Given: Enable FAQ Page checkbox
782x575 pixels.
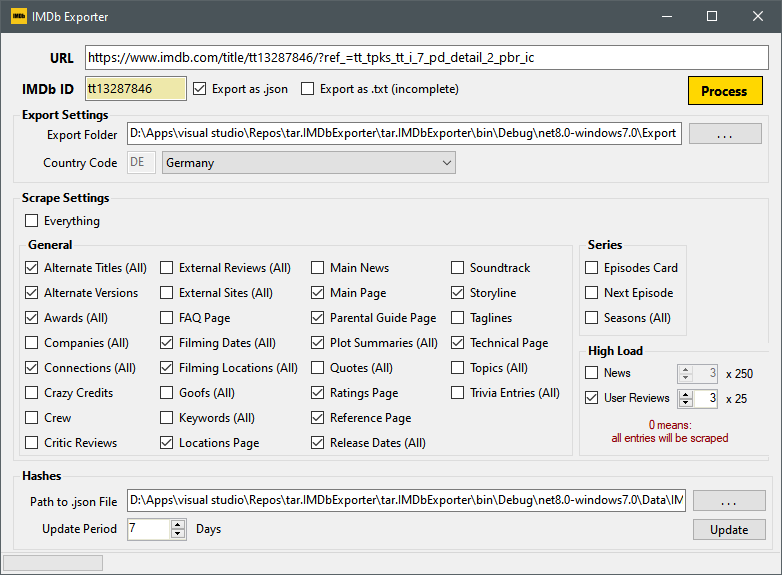Looking at the screenshot, I should coord(167,318).
